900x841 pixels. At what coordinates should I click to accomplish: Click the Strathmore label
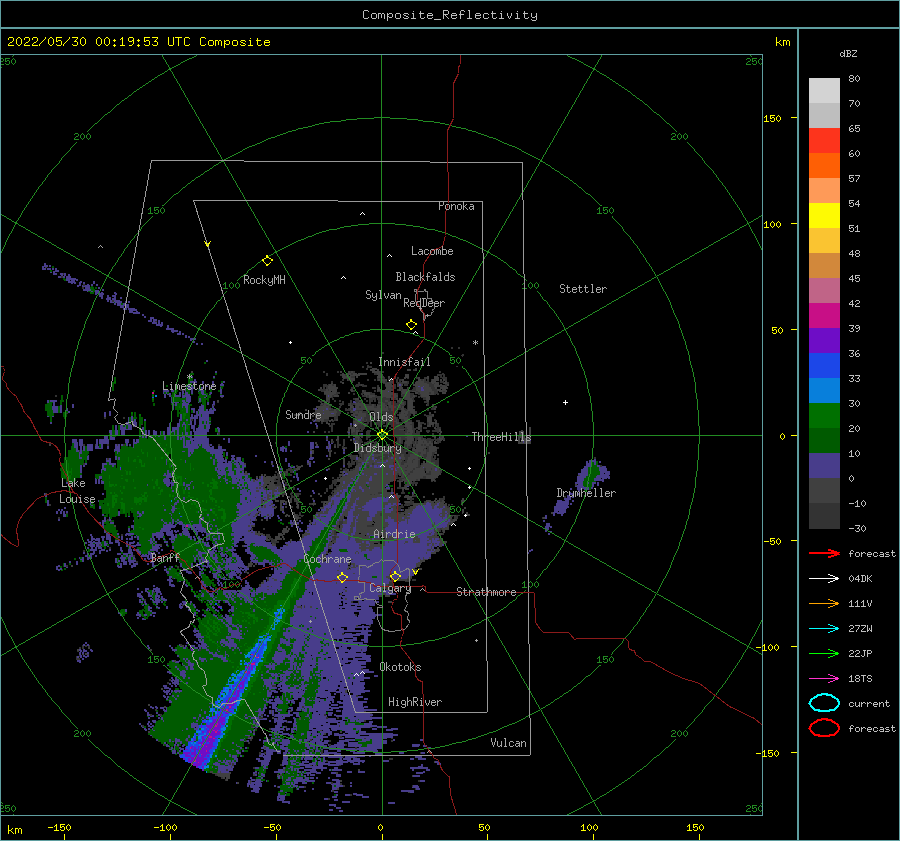coord(486,592)
